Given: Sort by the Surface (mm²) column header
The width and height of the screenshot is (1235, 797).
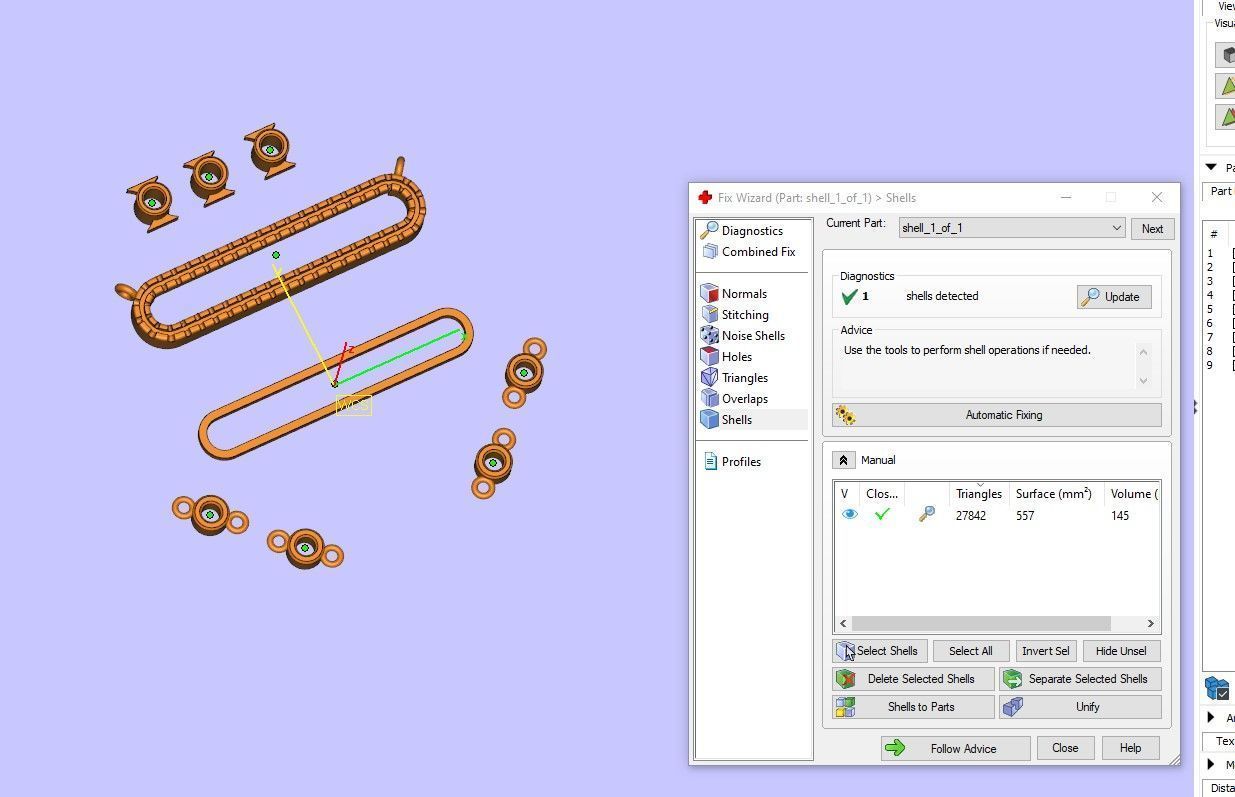Looking at the screenshot, I should point(1055,494).
